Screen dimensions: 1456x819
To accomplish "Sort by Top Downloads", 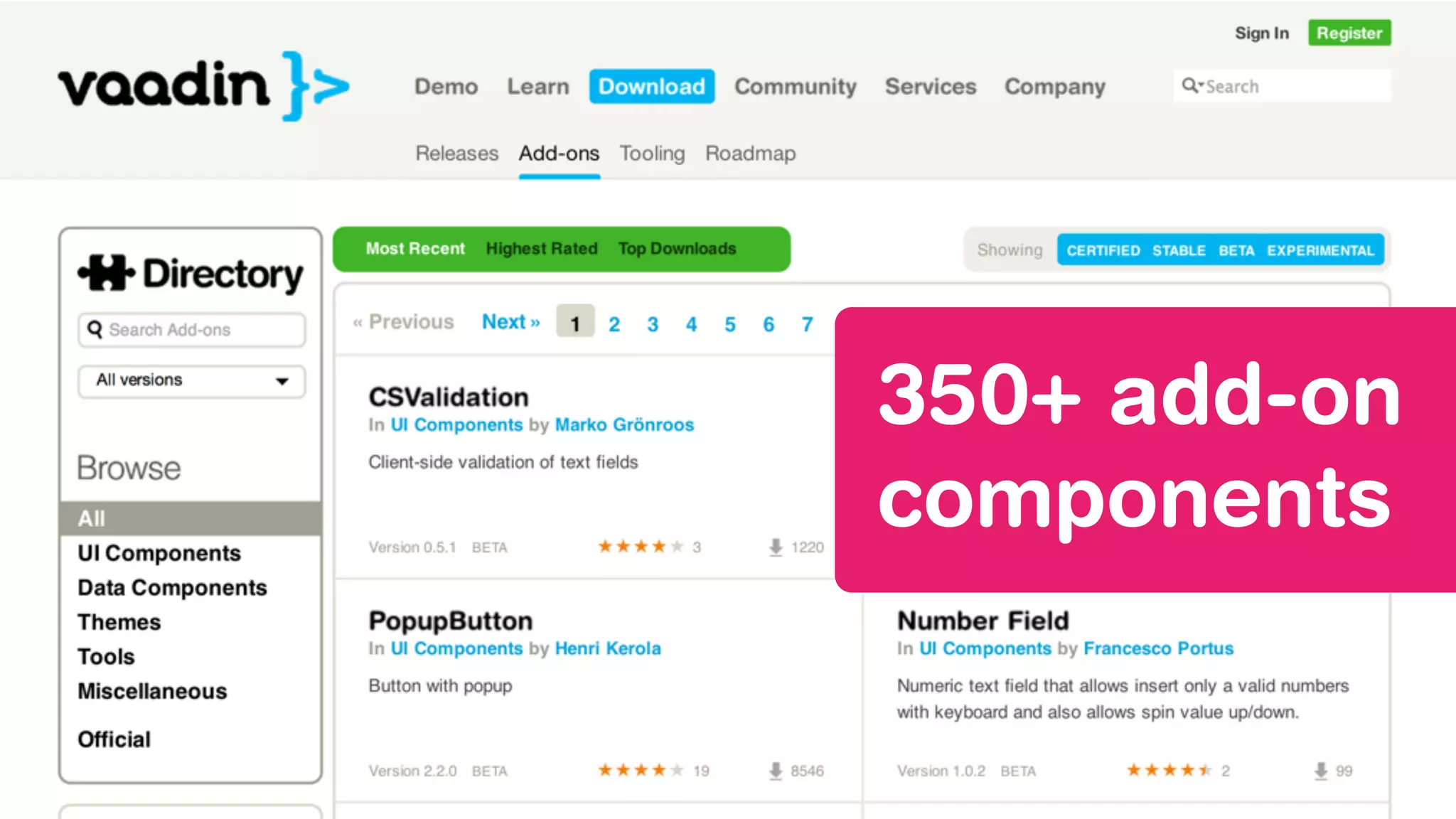I will (677, 249).
